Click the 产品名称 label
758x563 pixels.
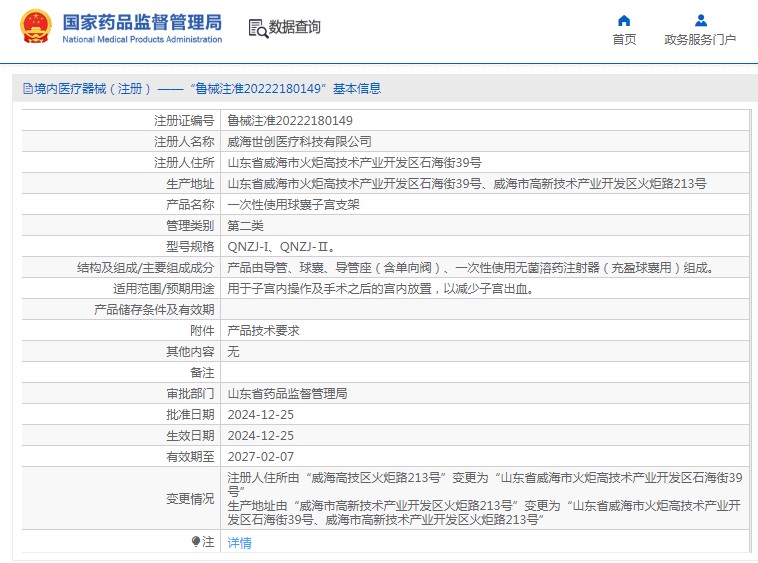click(190, 204)
